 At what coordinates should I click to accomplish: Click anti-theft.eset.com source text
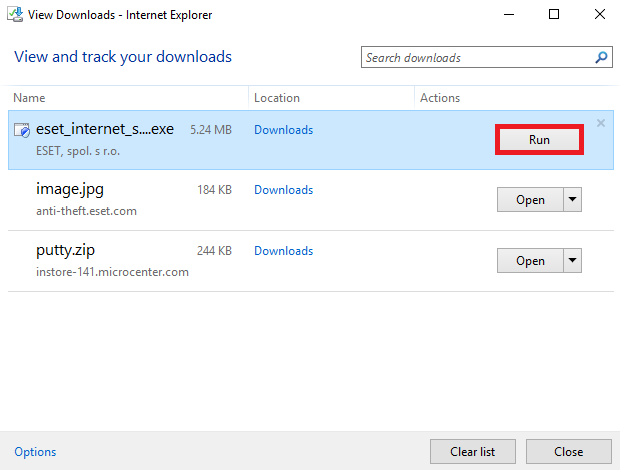pos(86,211)
